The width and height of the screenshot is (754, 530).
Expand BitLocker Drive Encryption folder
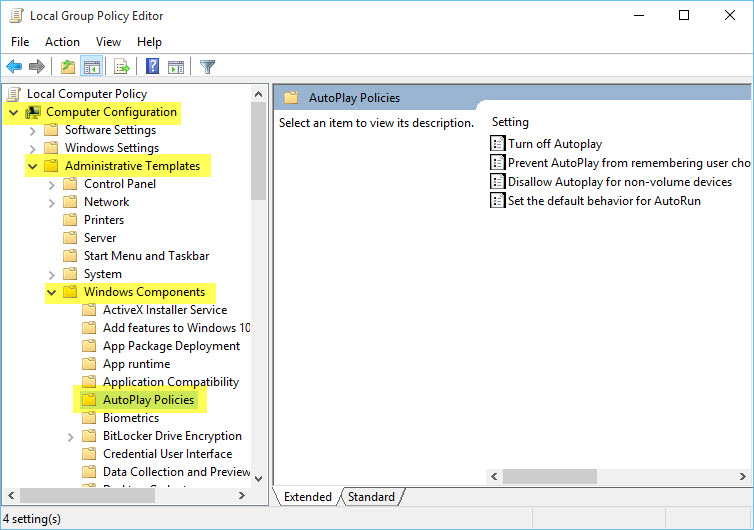coord(70,436)
